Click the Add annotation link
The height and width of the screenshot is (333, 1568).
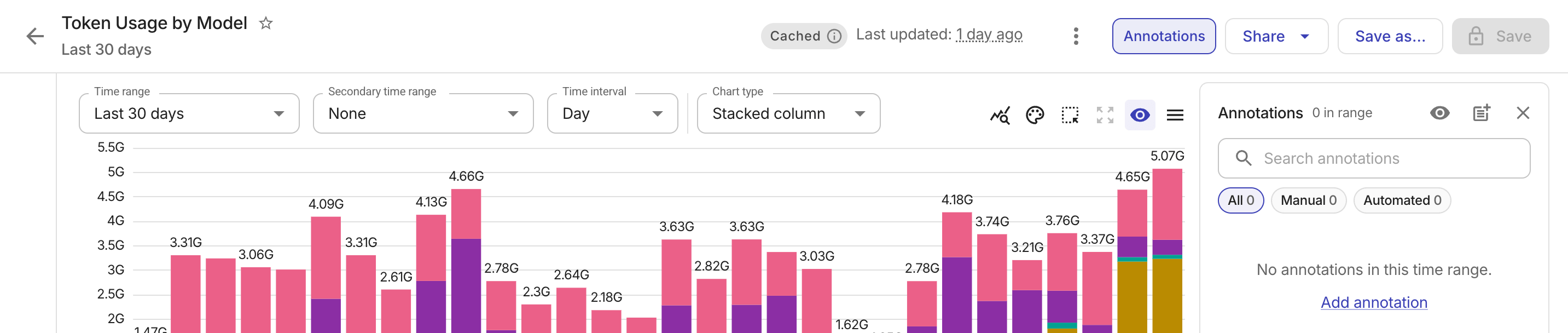1373,302
